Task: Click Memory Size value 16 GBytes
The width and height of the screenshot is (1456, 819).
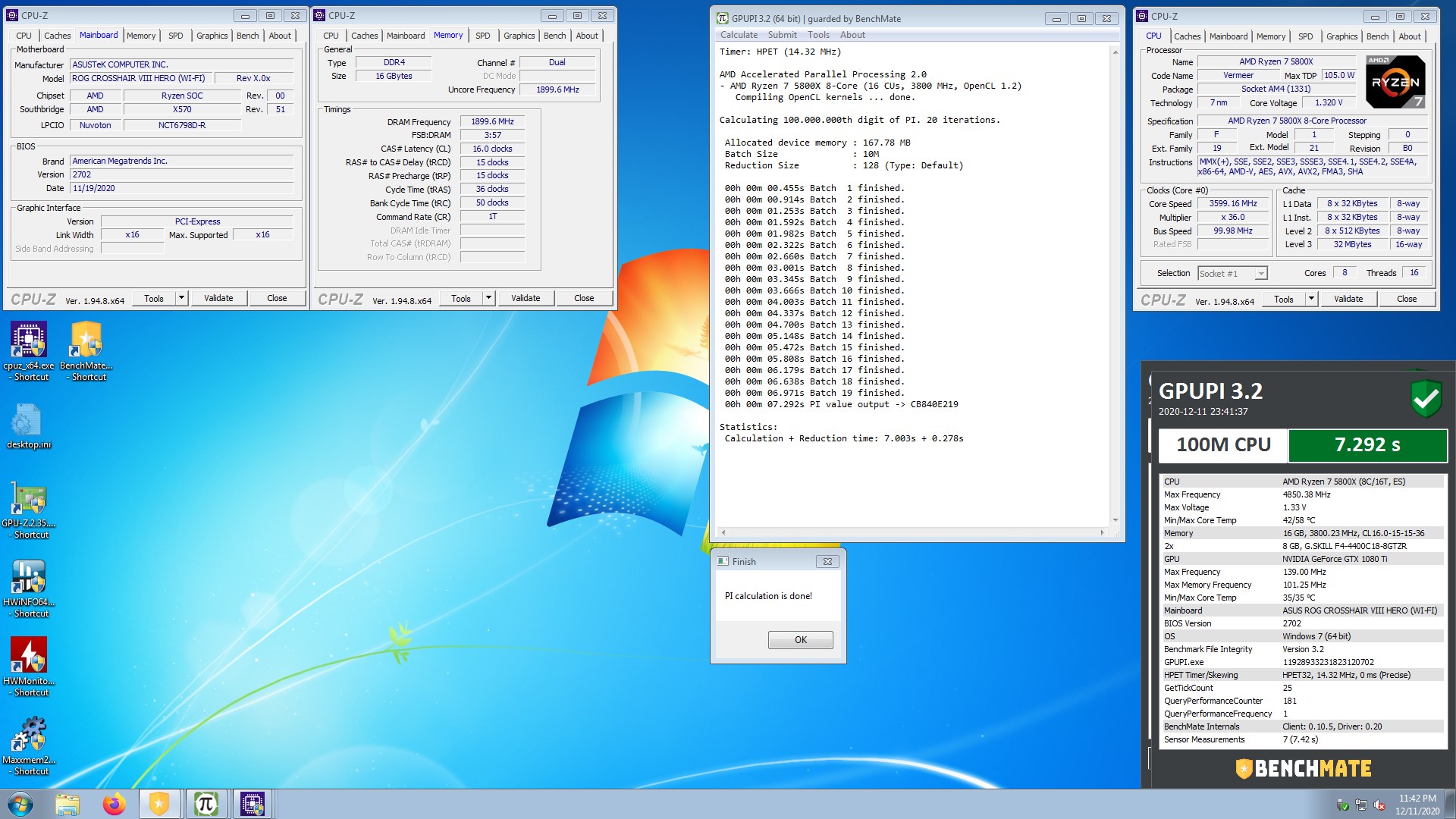Action: [x=394, y=76]
